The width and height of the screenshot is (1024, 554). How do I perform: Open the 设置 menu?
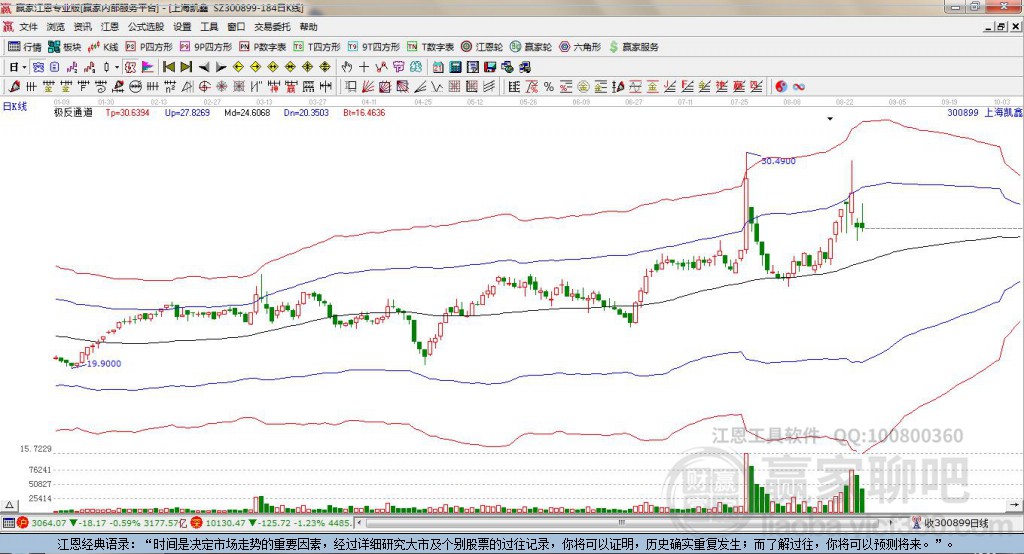182,27
